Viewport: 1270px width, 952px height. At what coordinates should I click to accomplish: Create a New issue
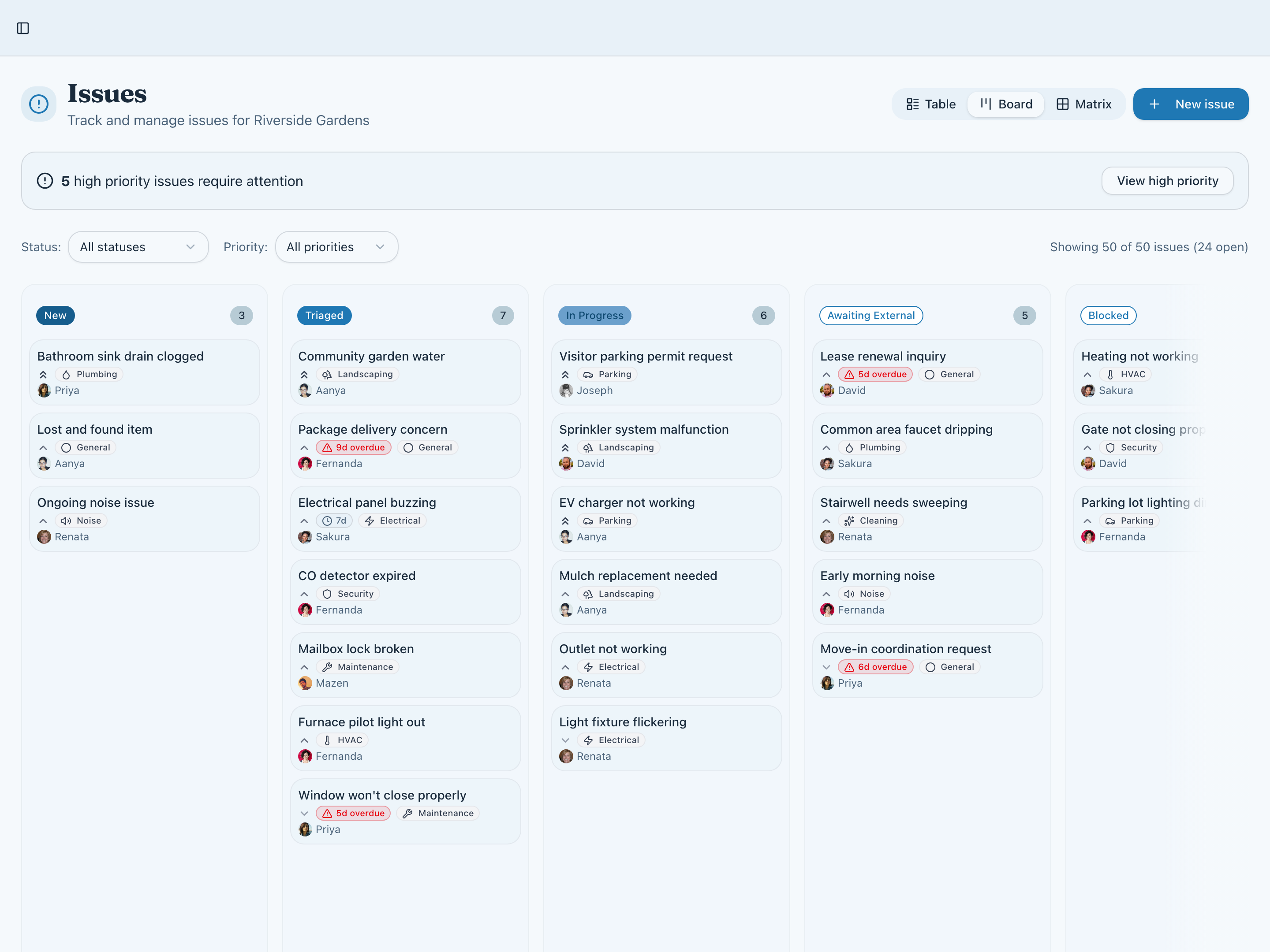click(1190, 104)
